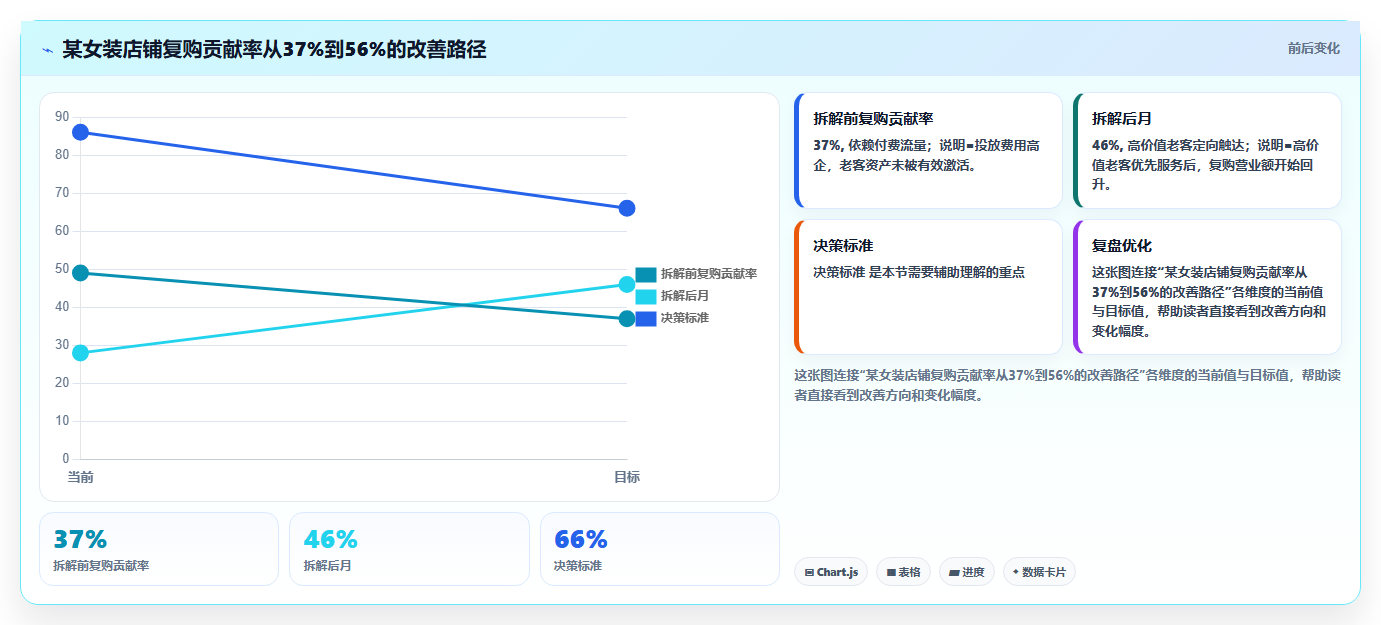Open the 复盘优化 info card
Screen dimensions: 1381x625
coord(1207,287)
